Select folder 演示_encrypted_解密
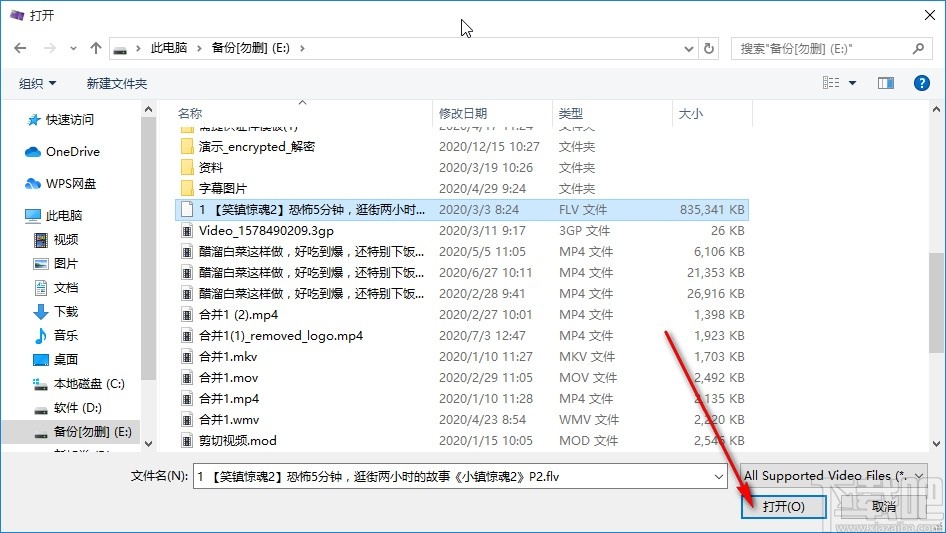 click(x=462, y=147)
